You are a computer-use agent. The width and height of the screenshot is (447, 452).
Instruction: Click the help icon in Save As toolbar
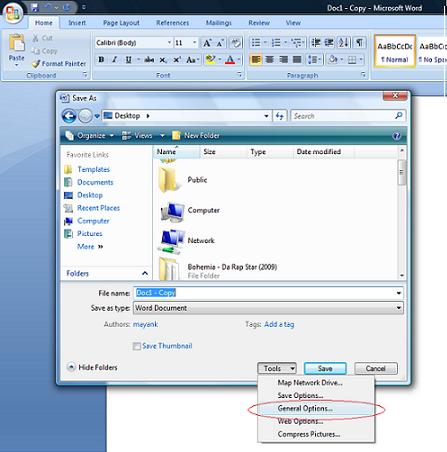396,136
